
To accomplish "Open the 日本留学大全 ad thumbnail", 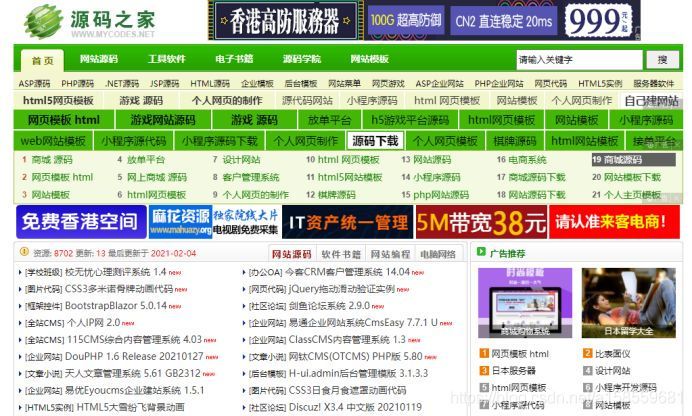I will [628, 303].
